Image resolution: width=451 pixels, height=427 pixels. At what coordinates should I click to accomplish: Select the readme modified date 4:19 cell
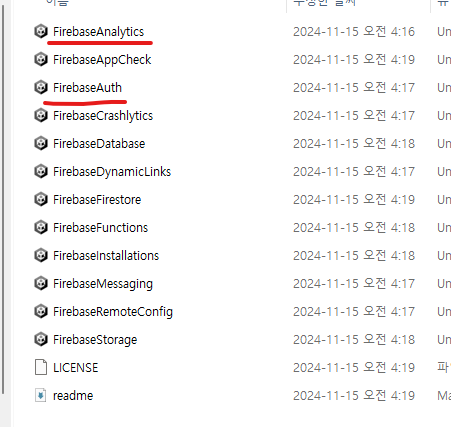pos(354,396)
